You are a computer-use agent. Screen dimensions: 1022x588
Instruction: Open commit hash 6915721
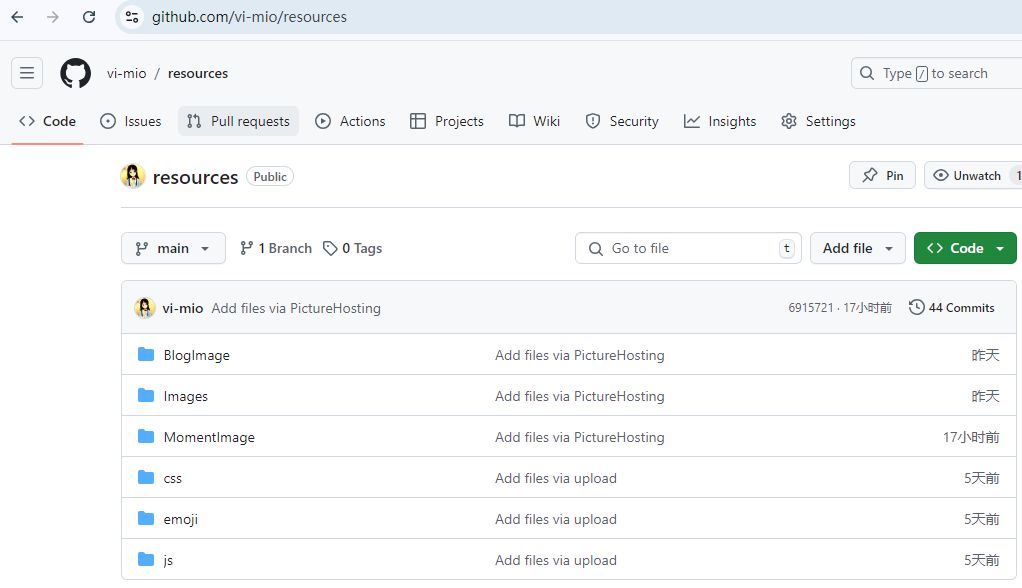click(811, 308)
